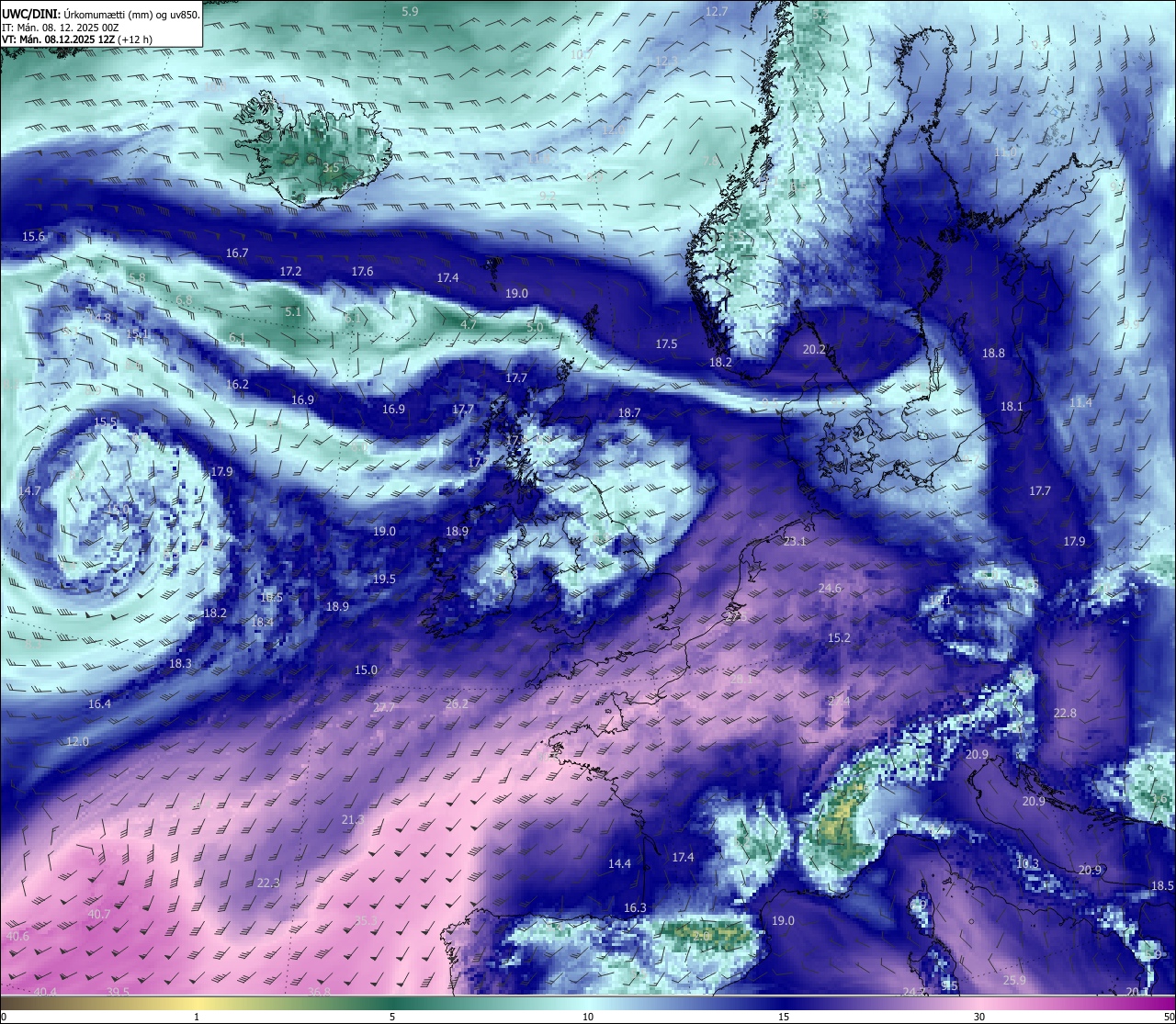Click the map value '4.7'
Screen dimensions: 1176x1024
pos(469,325)
